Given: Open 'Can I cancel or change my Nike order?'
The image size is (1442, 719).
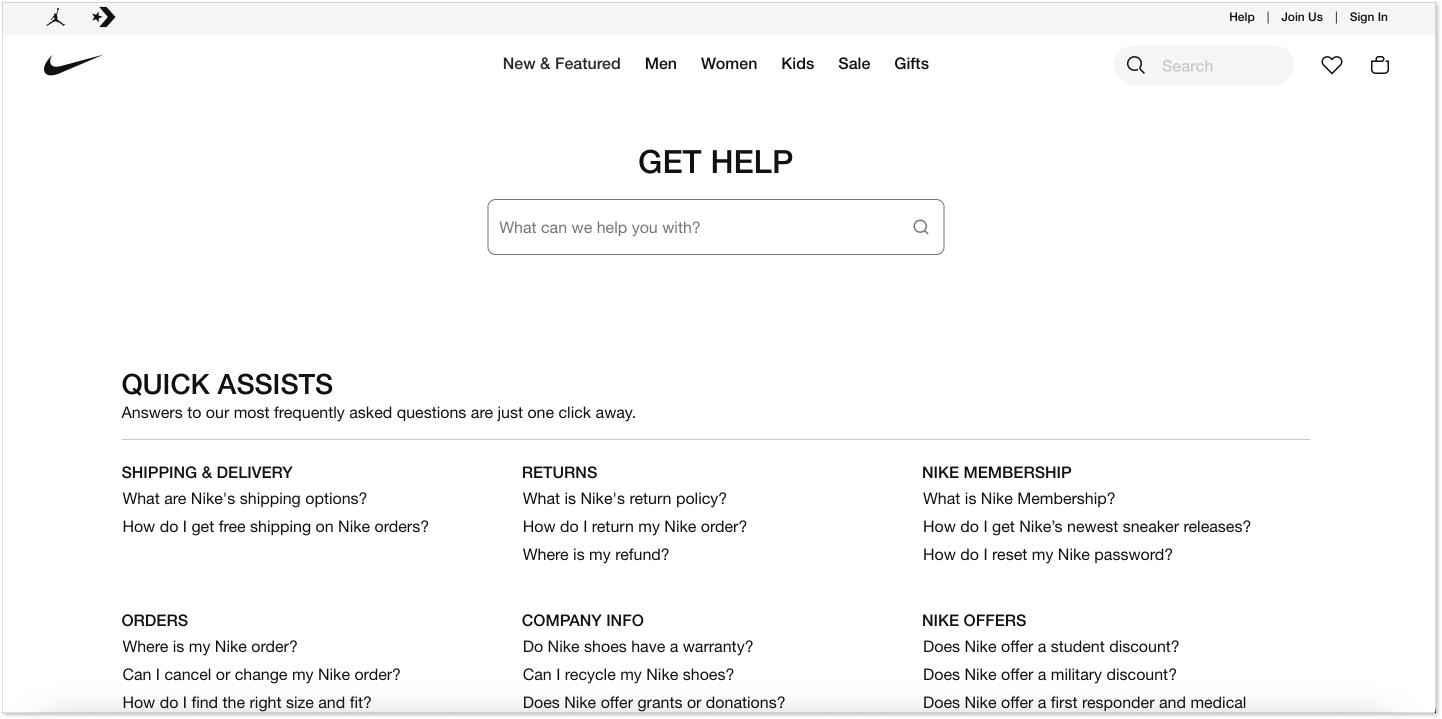Looking at the screenshot, I should 261,675.
